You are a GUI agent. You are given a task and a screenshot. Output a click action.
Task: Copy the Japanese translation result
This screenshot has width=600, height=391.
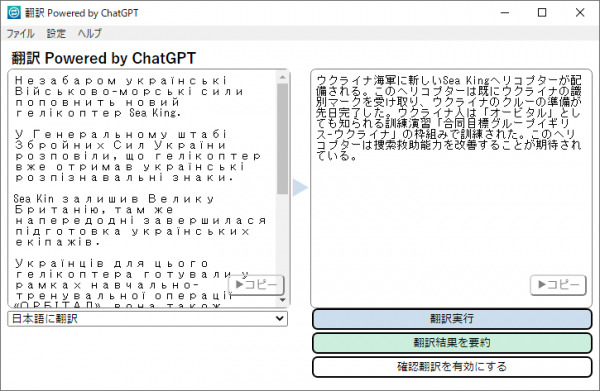(x=558, y=285)
